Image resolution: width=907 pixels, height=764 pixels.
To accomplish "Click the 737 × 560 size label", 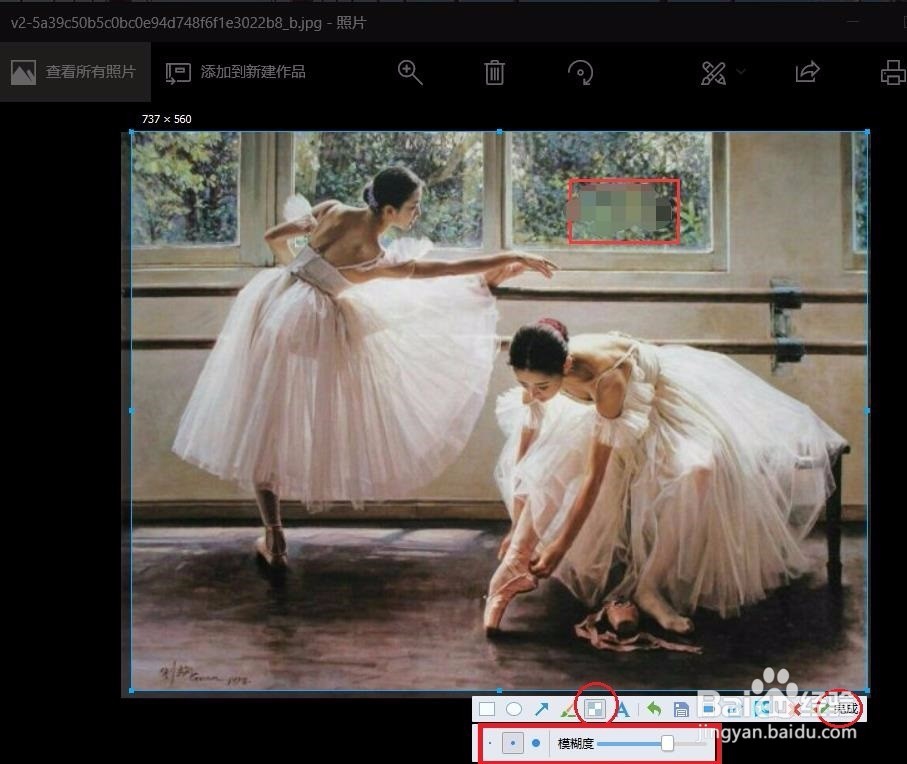I will point(167,119).
